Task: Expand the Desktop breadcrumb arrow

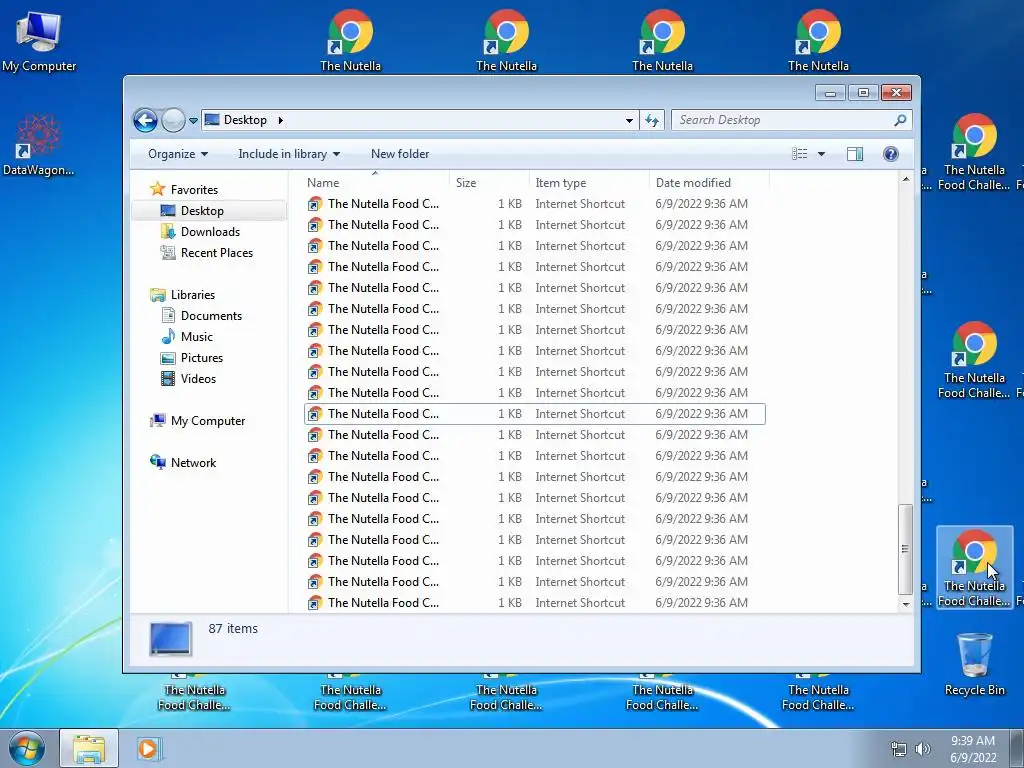Action: [281, 120]
